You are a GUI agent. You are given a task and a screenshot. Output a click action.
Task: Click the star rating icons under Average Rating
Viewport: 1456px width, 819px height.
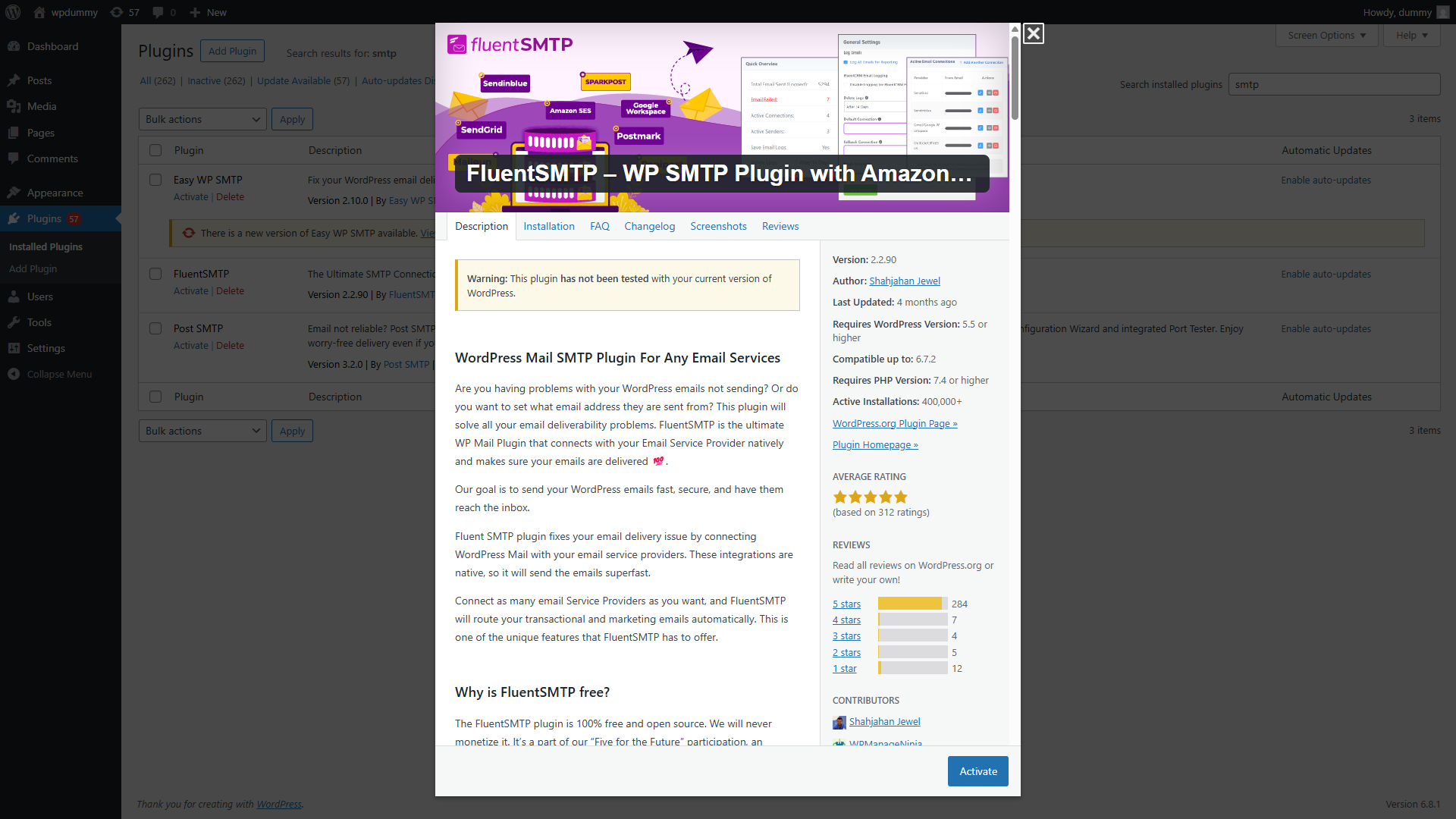coord(870,497)
